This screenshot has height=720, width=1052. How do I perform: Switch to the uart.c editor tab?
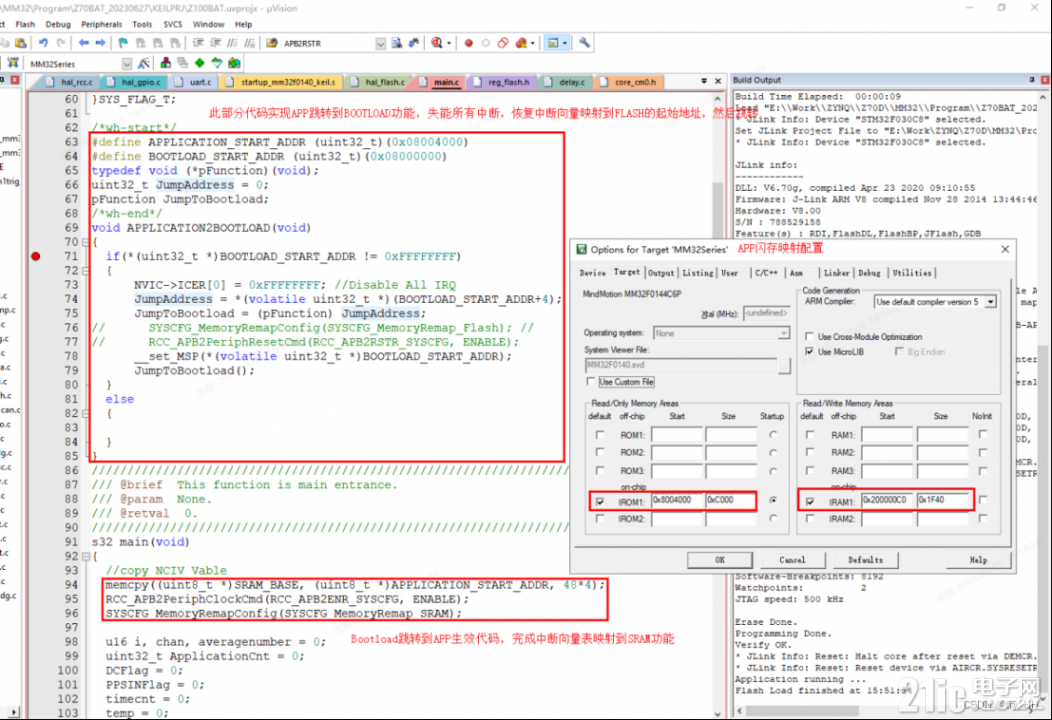(x=194, y=82)
